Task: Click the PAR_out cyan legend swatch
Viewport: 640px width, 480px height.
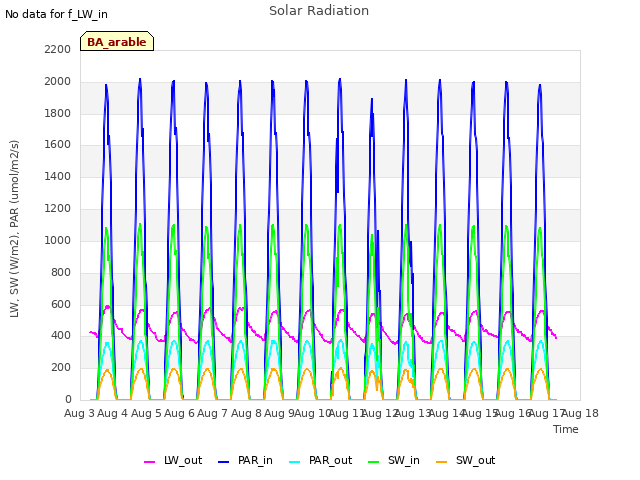Action: click(x=295, y=462)
